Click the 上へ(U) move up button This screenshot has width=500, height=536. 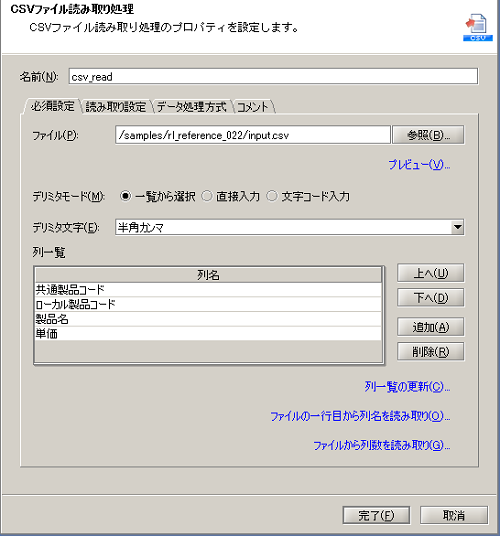[431, 273]
